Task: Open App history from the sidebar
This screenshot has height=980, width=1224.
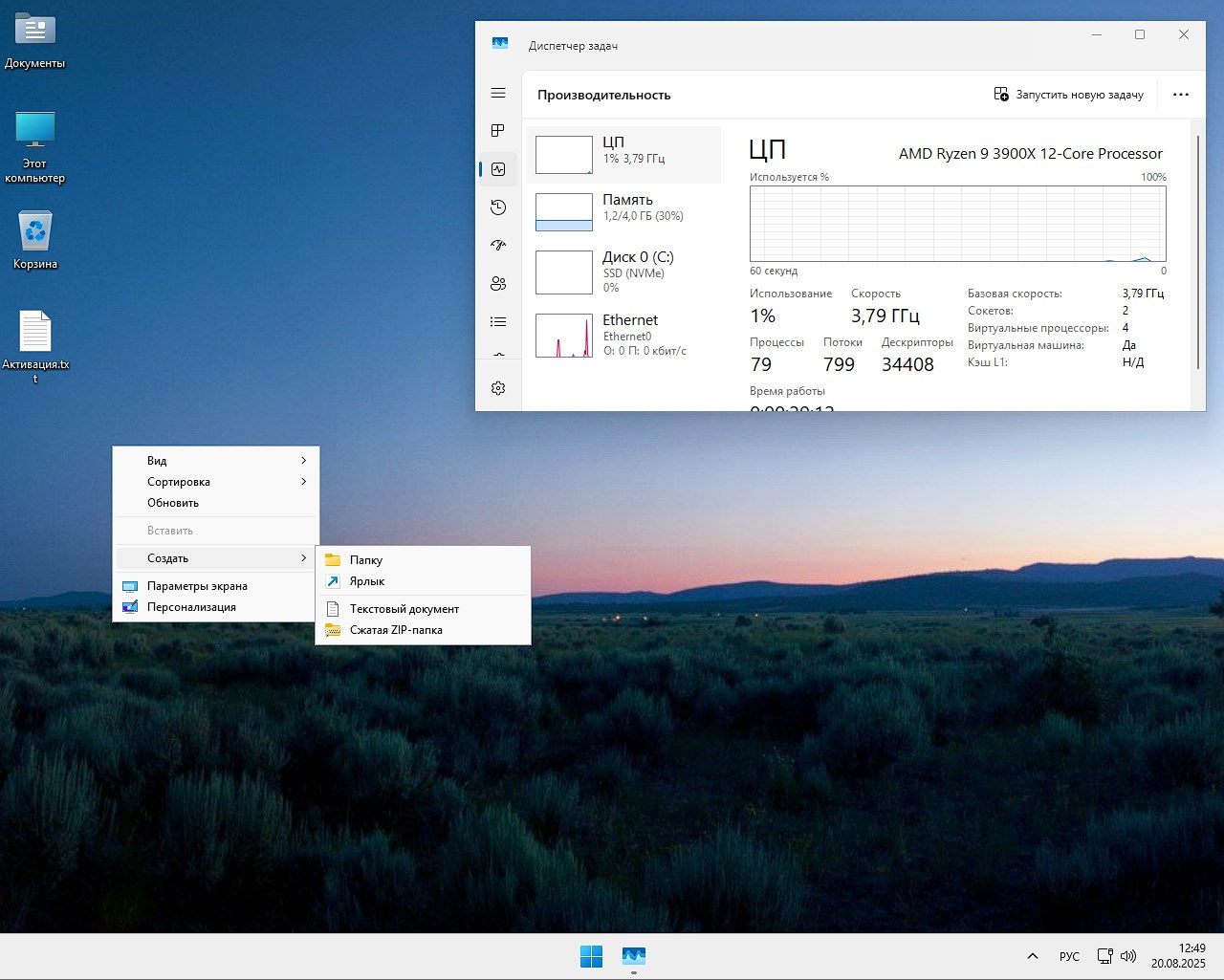Action: point(498,207)
